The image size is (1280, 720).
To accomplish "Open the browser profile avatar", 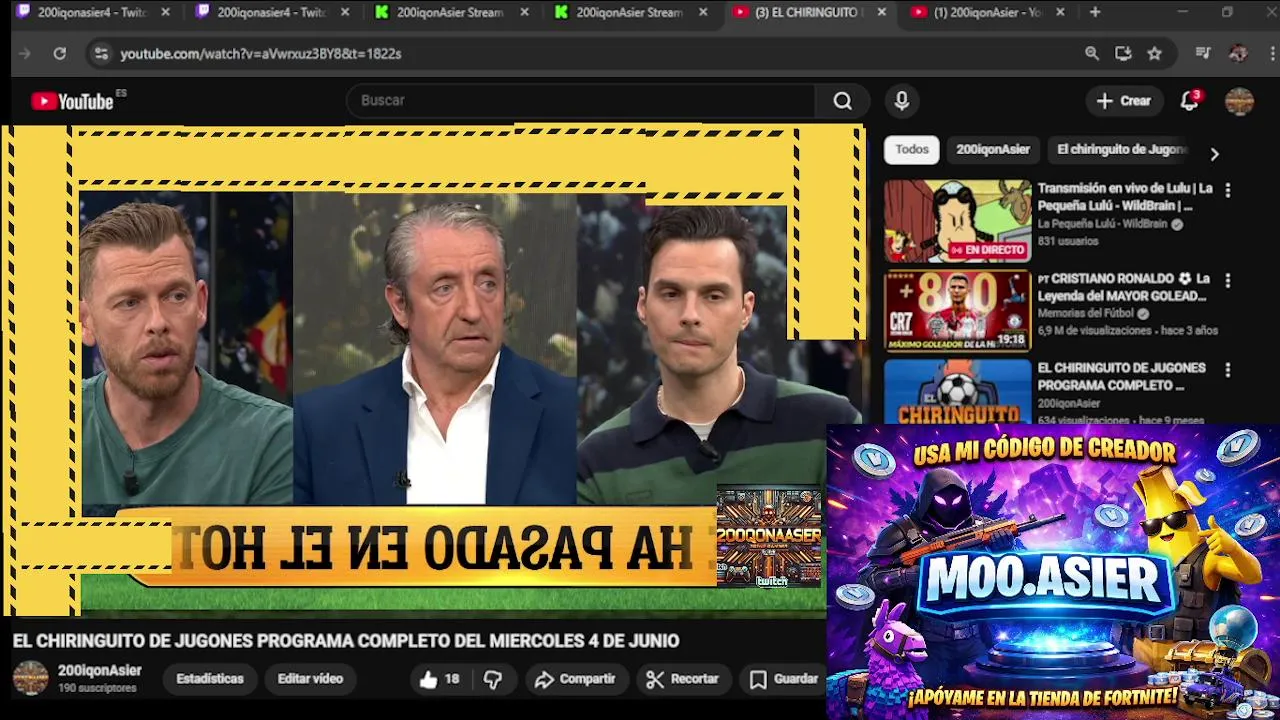I will tap(1238, 53).
